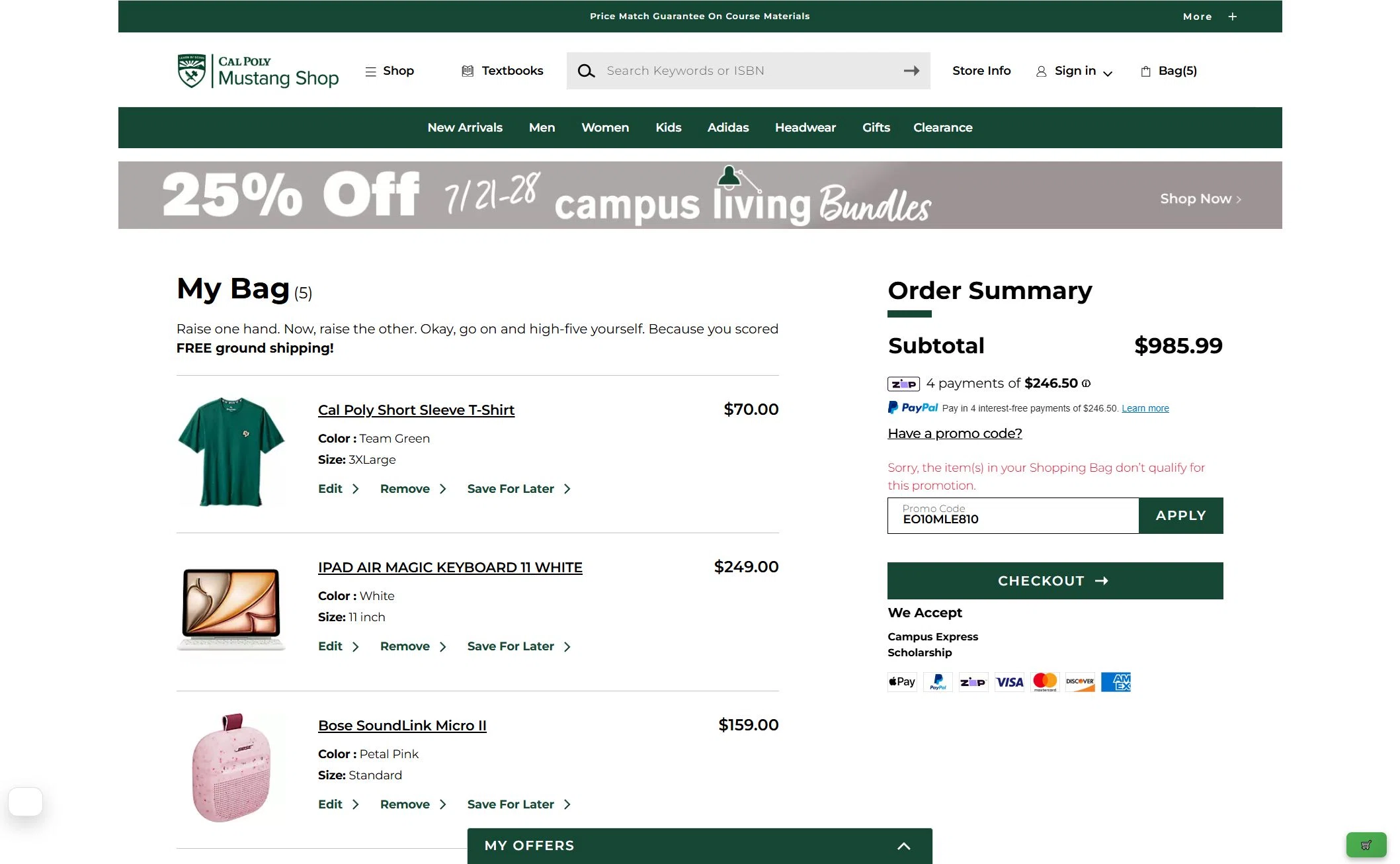Open the iPad Magic Keyboard product thumbnail
Screen dimensions: 1400x864
231,609
